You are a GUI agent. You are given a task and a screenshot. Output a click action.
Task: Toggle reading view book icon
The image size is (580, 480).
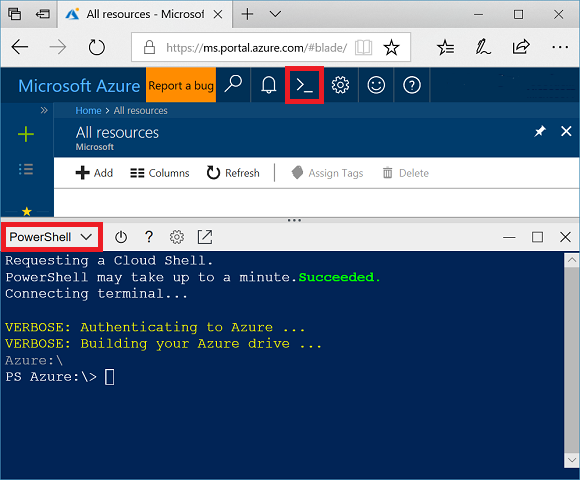[x=364, y=48]
